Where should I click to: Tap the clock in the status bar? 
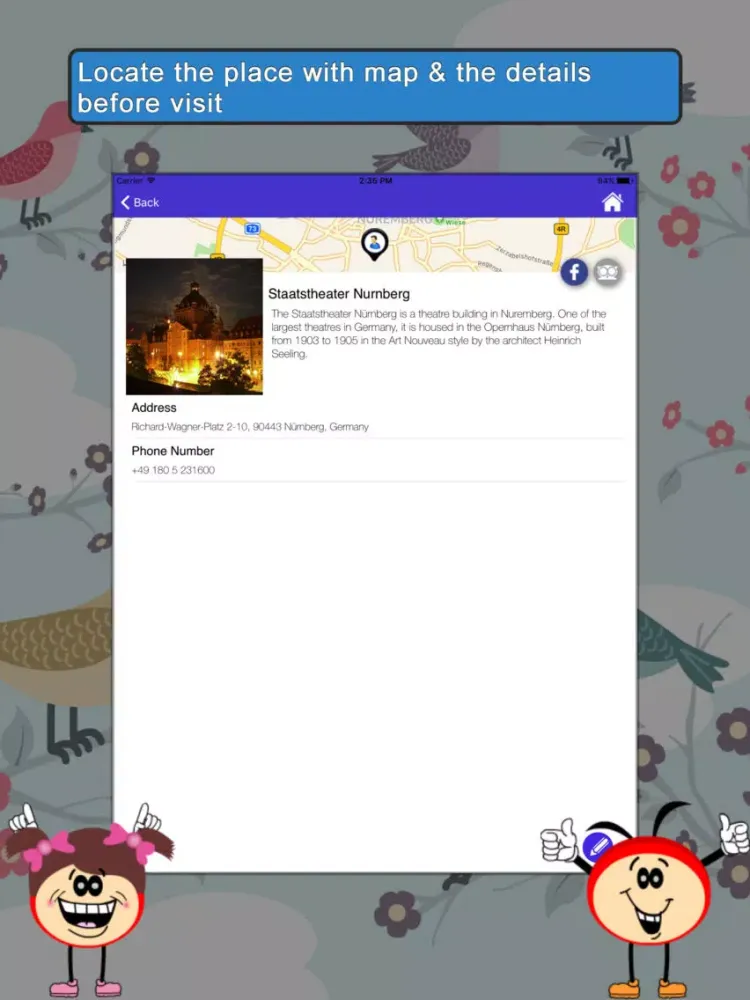click(x=376, y=181)
